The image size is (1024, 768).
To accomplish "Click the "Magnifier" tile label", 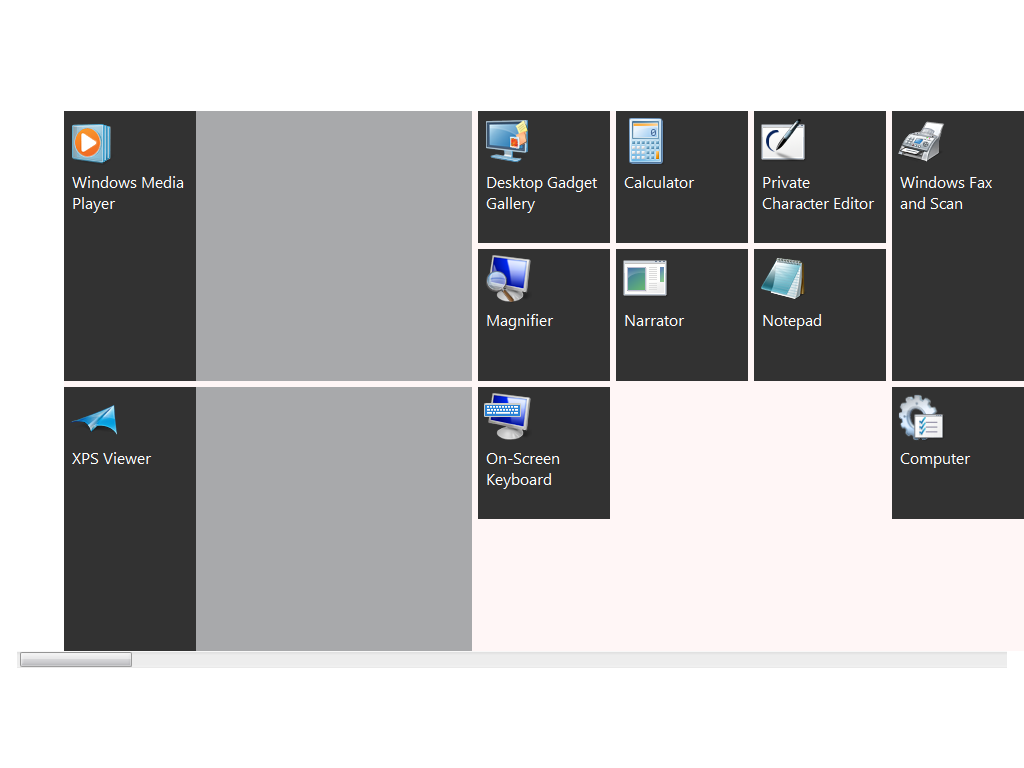I will tap(519, 321).
